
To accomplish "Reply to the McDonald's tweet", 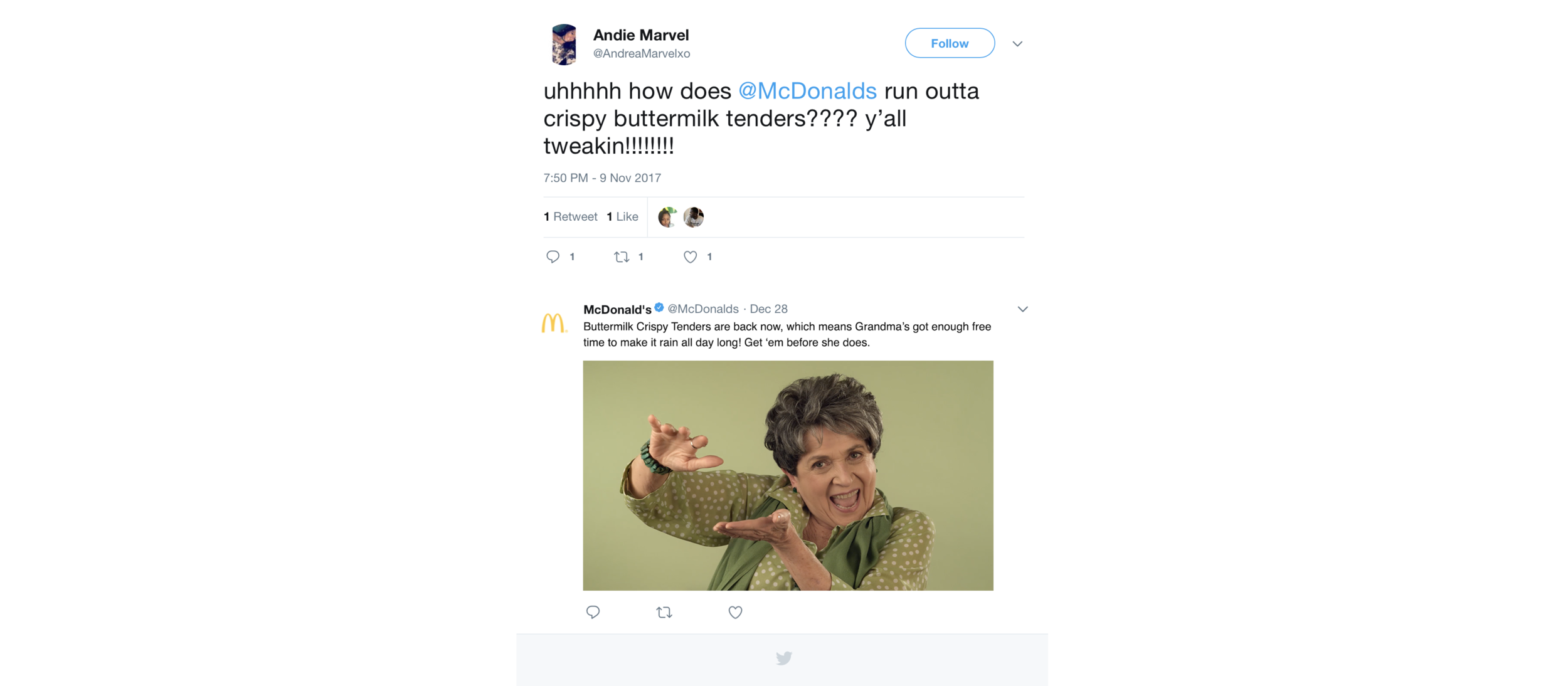I will tap(593, 612).
